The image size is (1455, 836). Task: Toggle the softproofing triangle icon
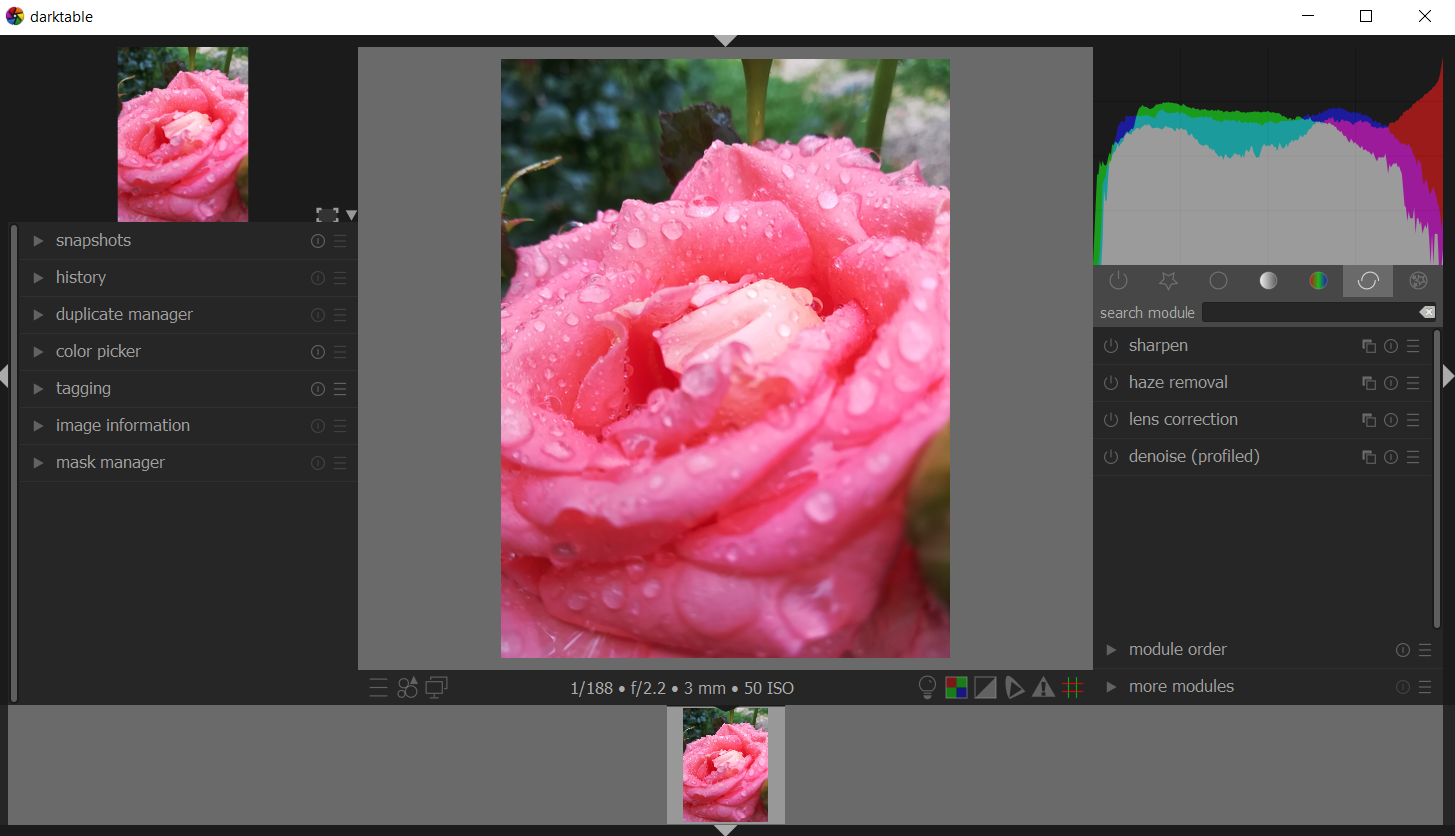click(1014, 688)
